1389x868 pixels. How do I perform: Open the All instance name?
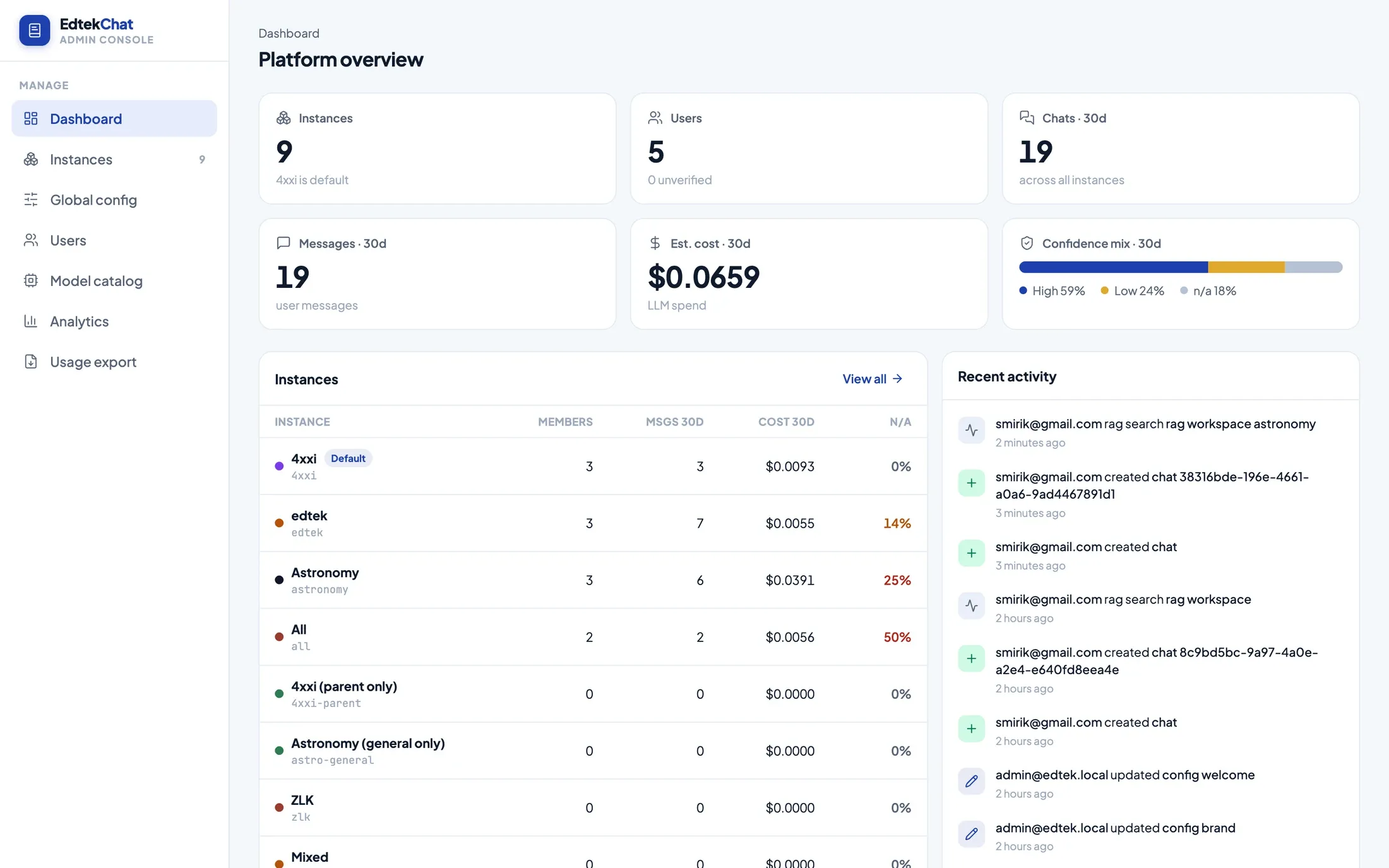(x=299, y=629)
